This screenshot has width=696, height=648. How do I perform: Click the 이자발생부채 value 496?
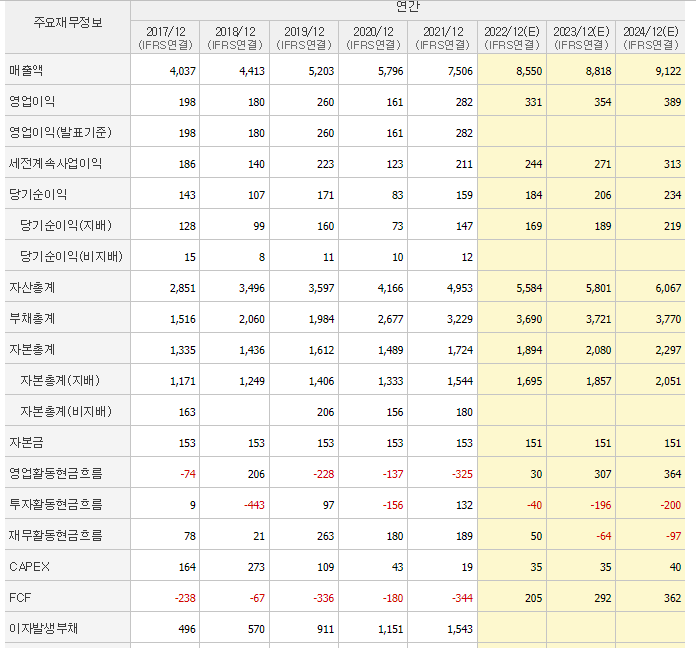click(x=187, y=629)
